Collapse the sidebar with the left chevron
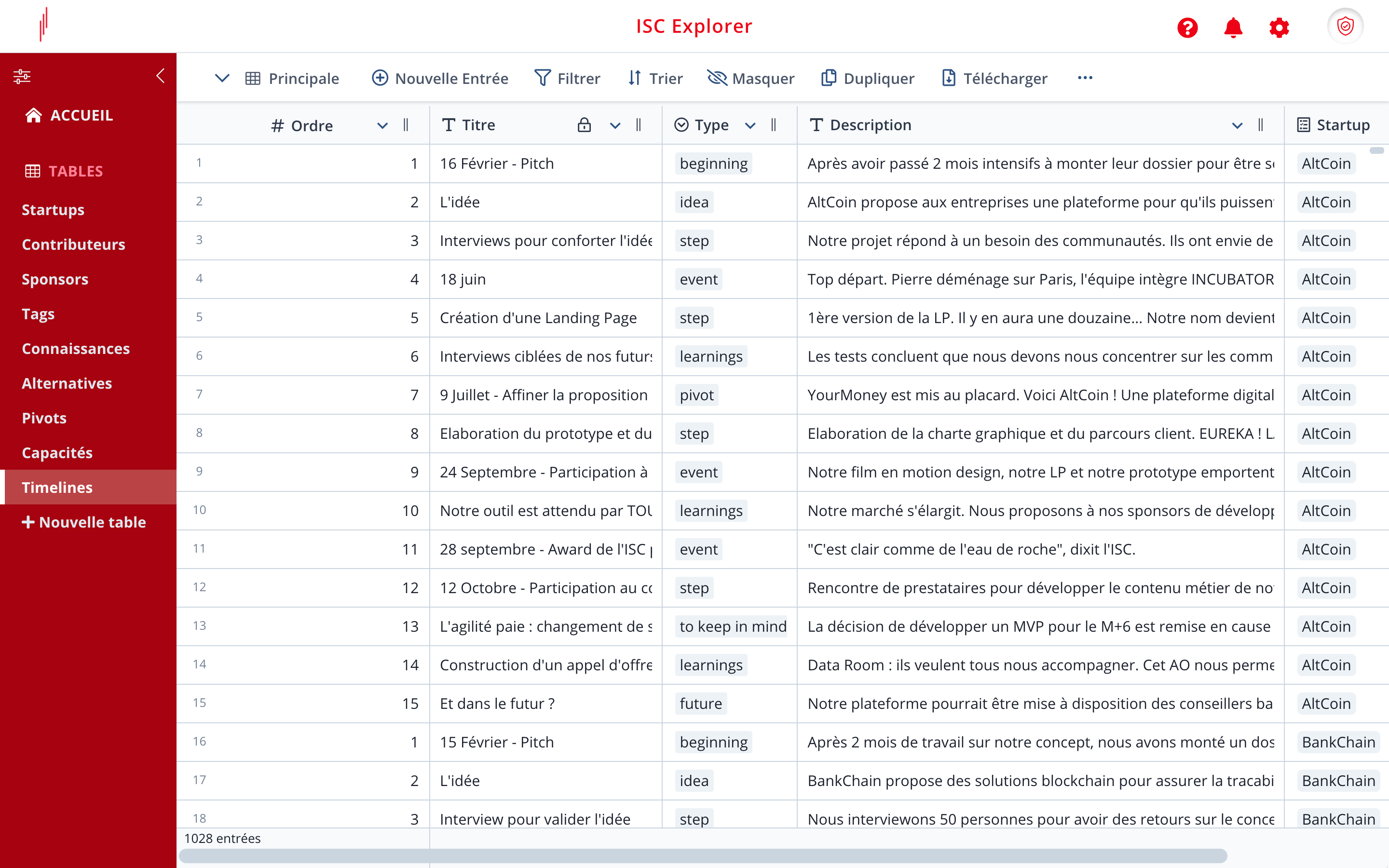1389x868 pixels. 160,76
